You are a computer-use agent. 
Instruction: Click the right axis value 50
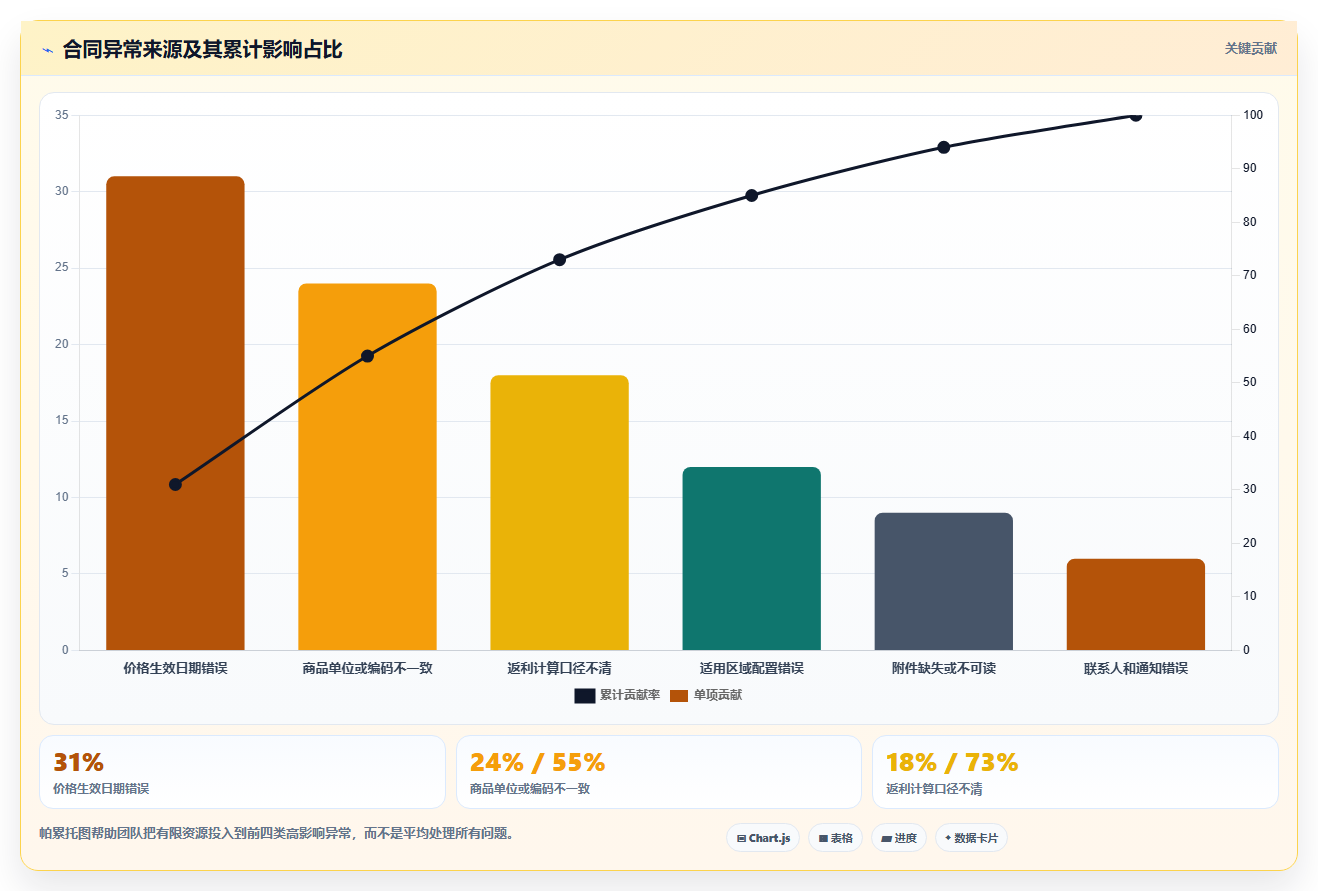click(x=1250, y=382)
